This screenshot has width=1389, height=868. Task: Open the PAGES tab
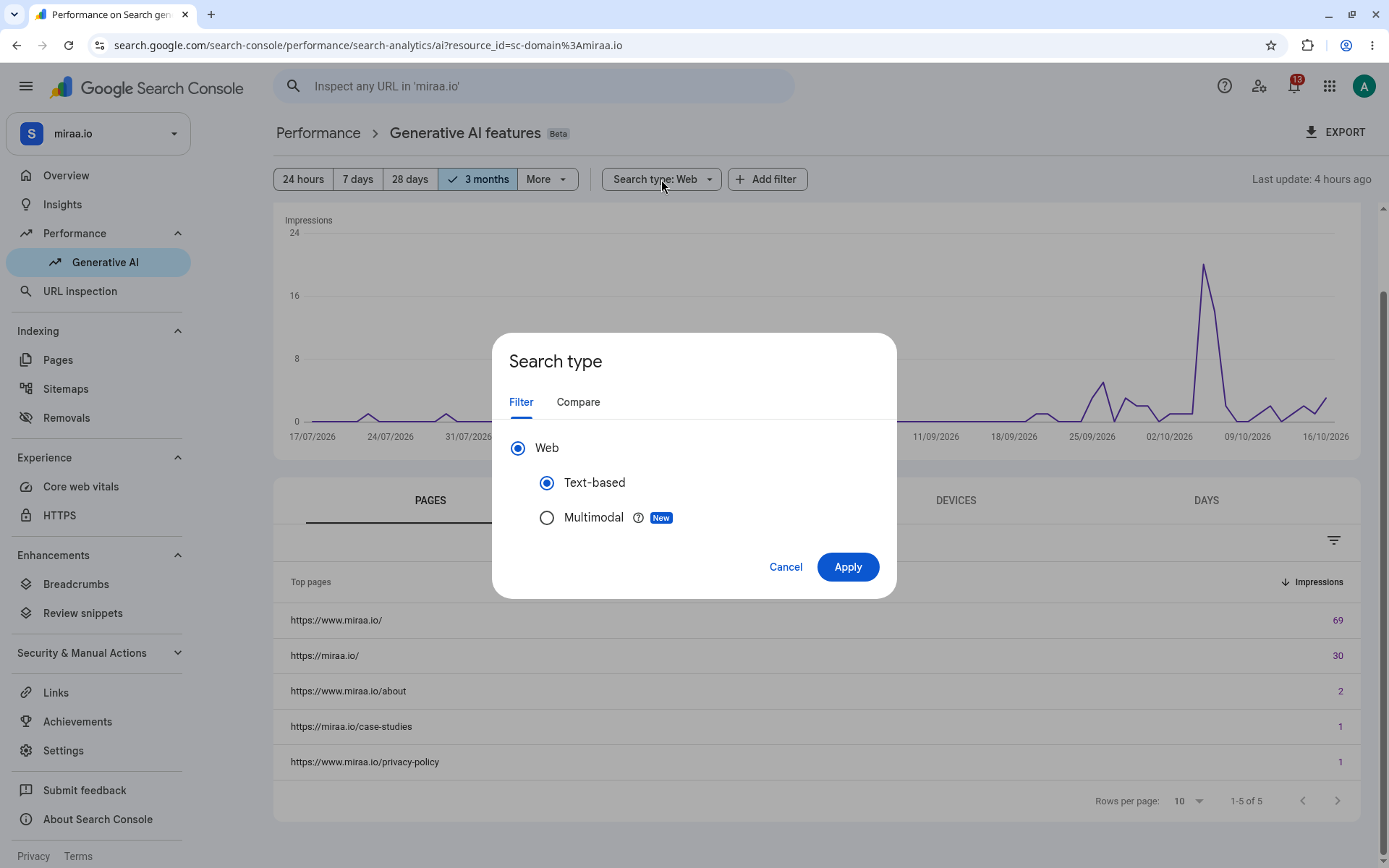(430, 501)
